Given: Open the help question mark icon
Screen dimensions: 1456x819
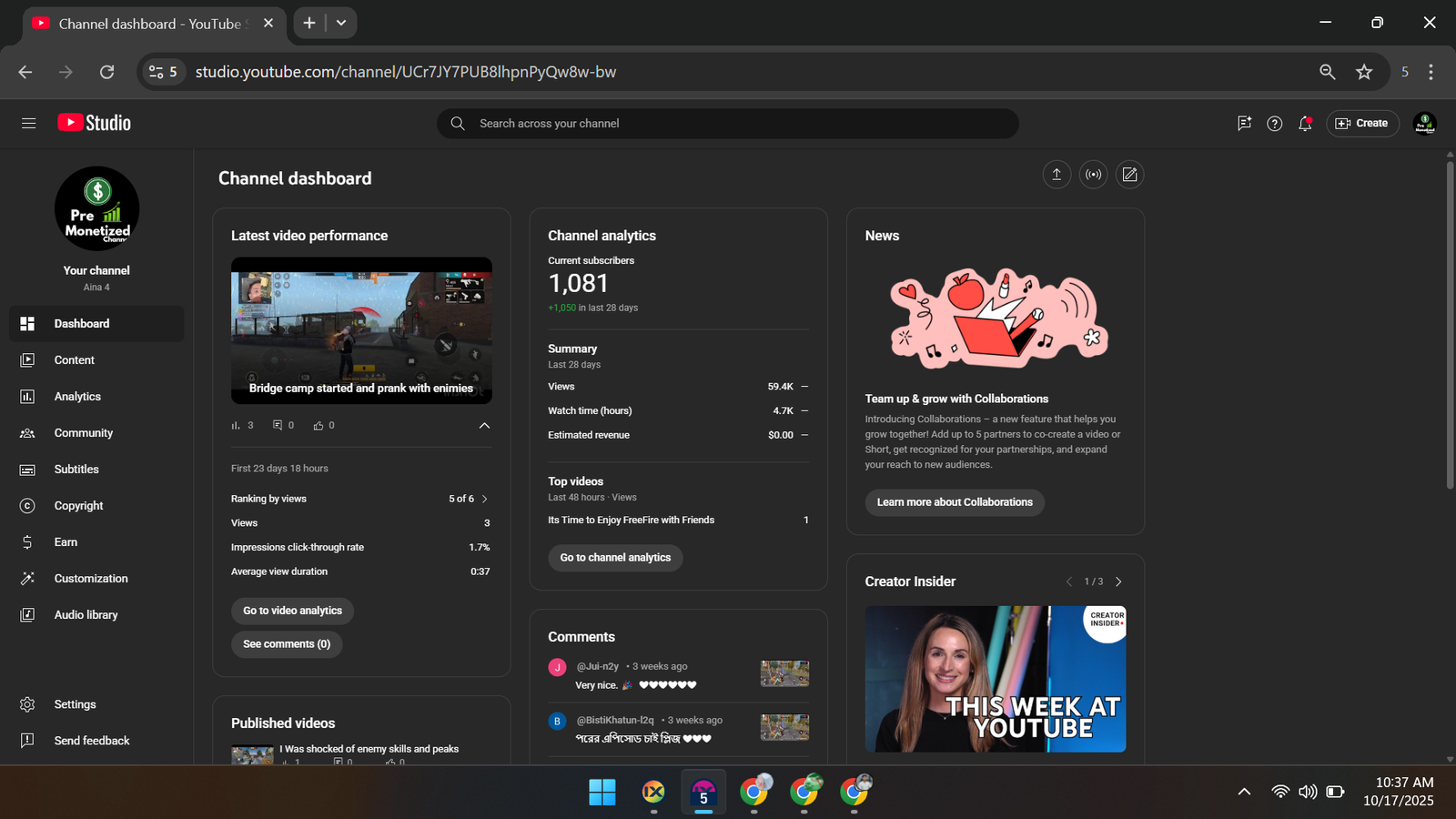Looking at the screenshot, I should [x=1274, y=124].
